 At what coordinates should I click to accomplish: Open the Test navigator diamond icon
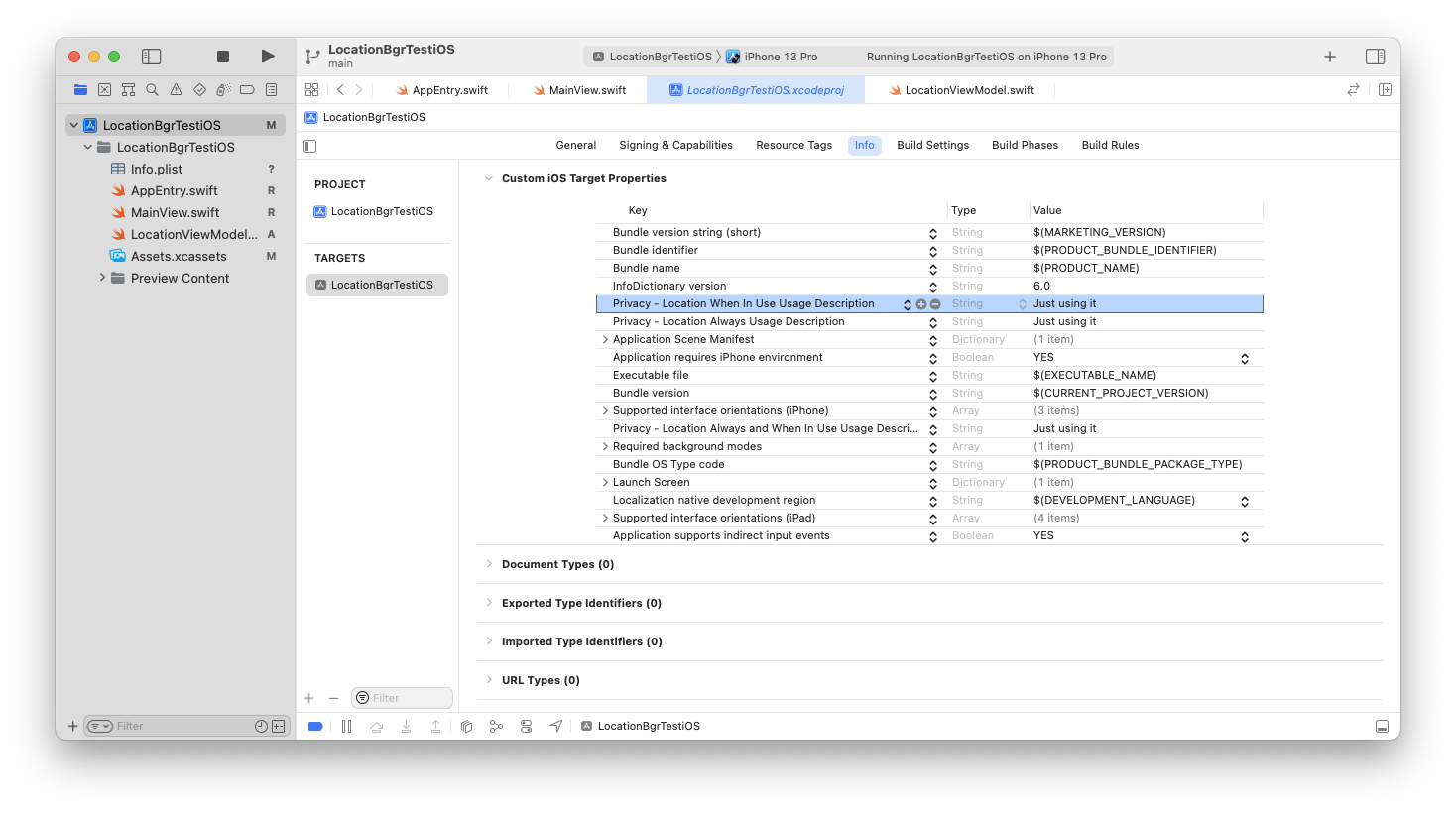tap(199, 89)
